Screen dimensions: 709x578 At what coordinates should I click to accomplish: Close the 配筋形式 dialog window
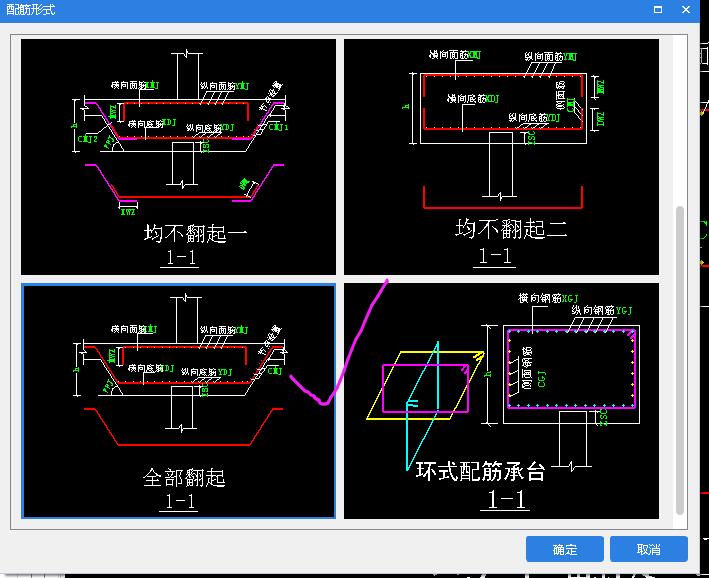tap(686, 9)
